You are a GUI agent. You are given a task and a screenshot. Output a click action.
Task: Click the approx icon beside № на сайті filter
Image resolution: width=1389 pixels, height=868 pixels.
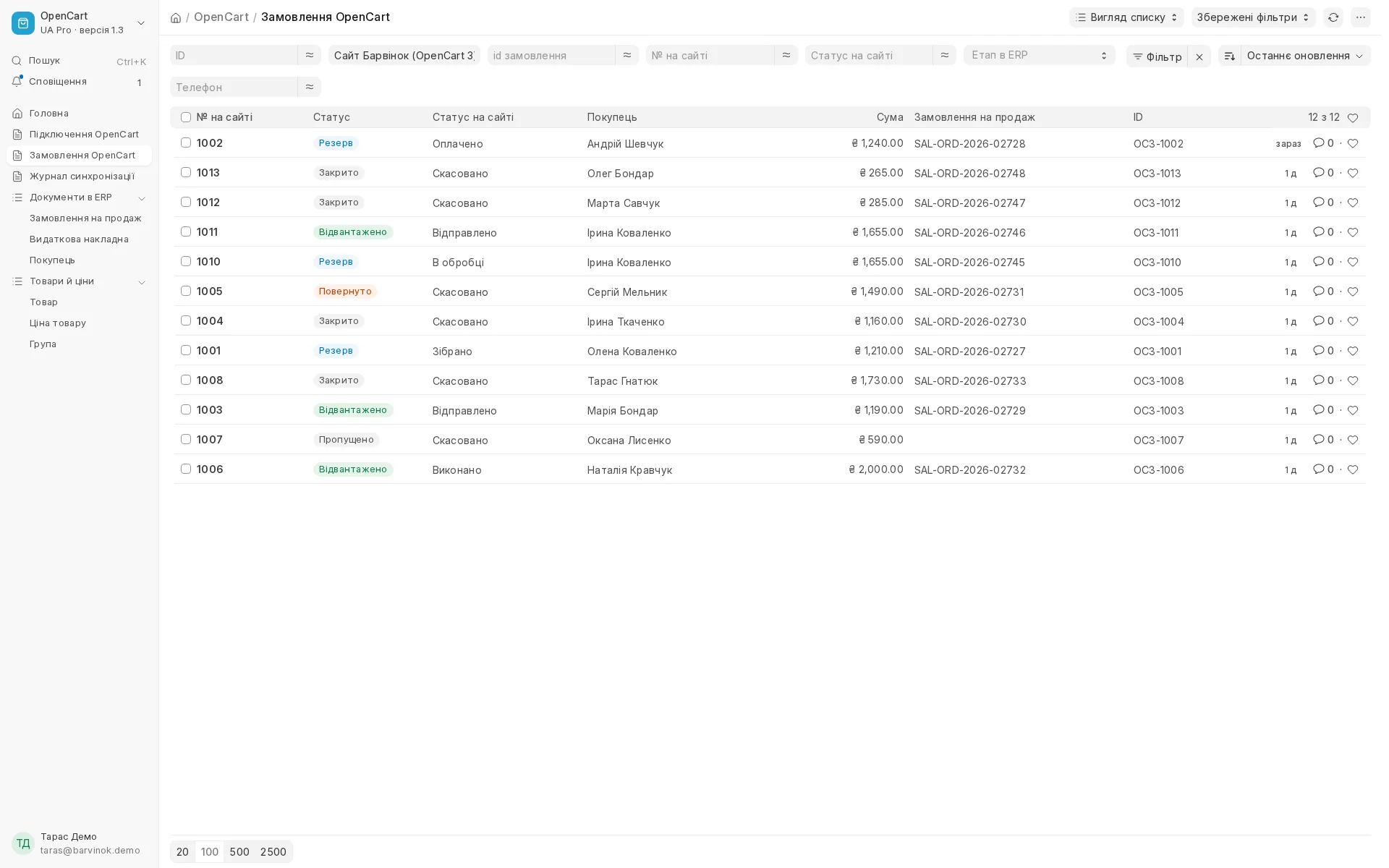click(x=786, y=55)
